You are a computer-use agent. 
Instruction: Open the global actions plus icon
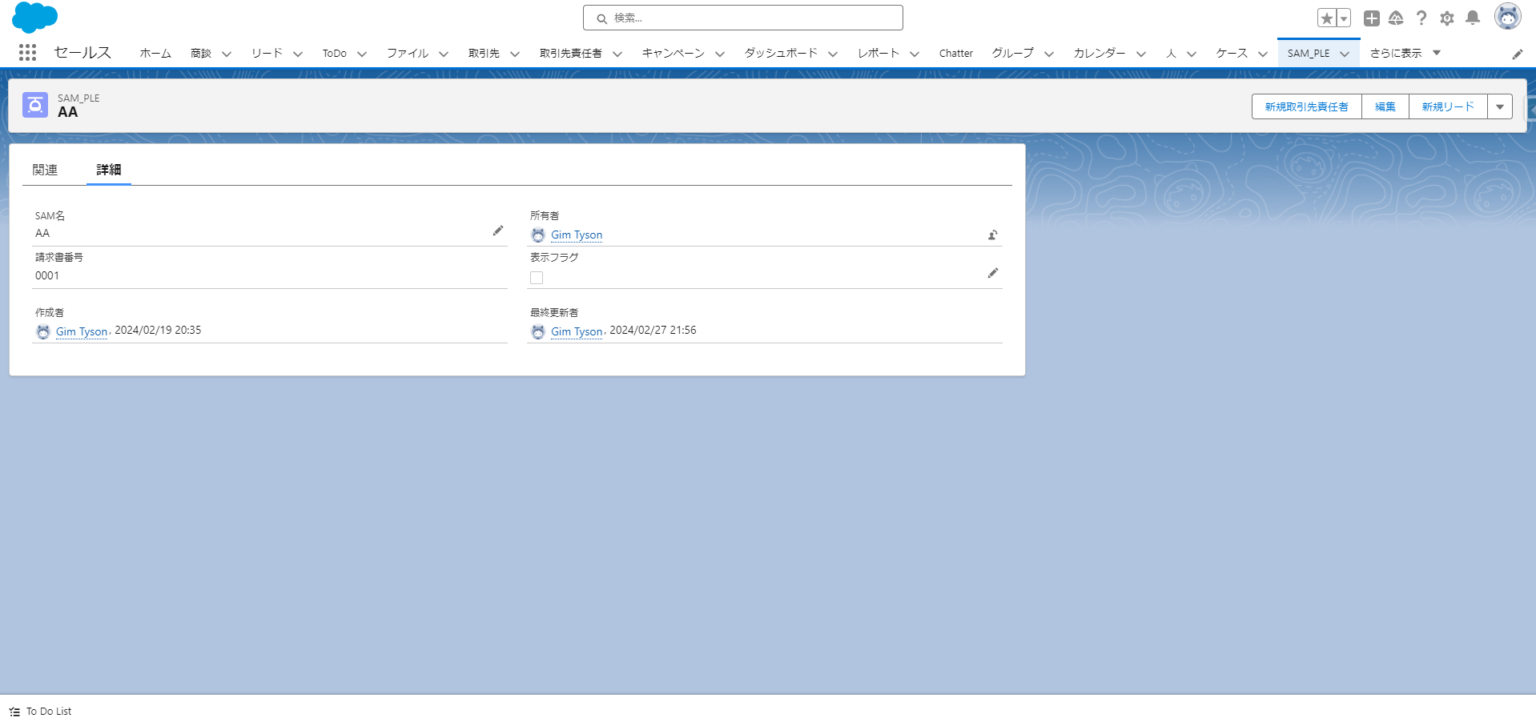coord(1372,18)
